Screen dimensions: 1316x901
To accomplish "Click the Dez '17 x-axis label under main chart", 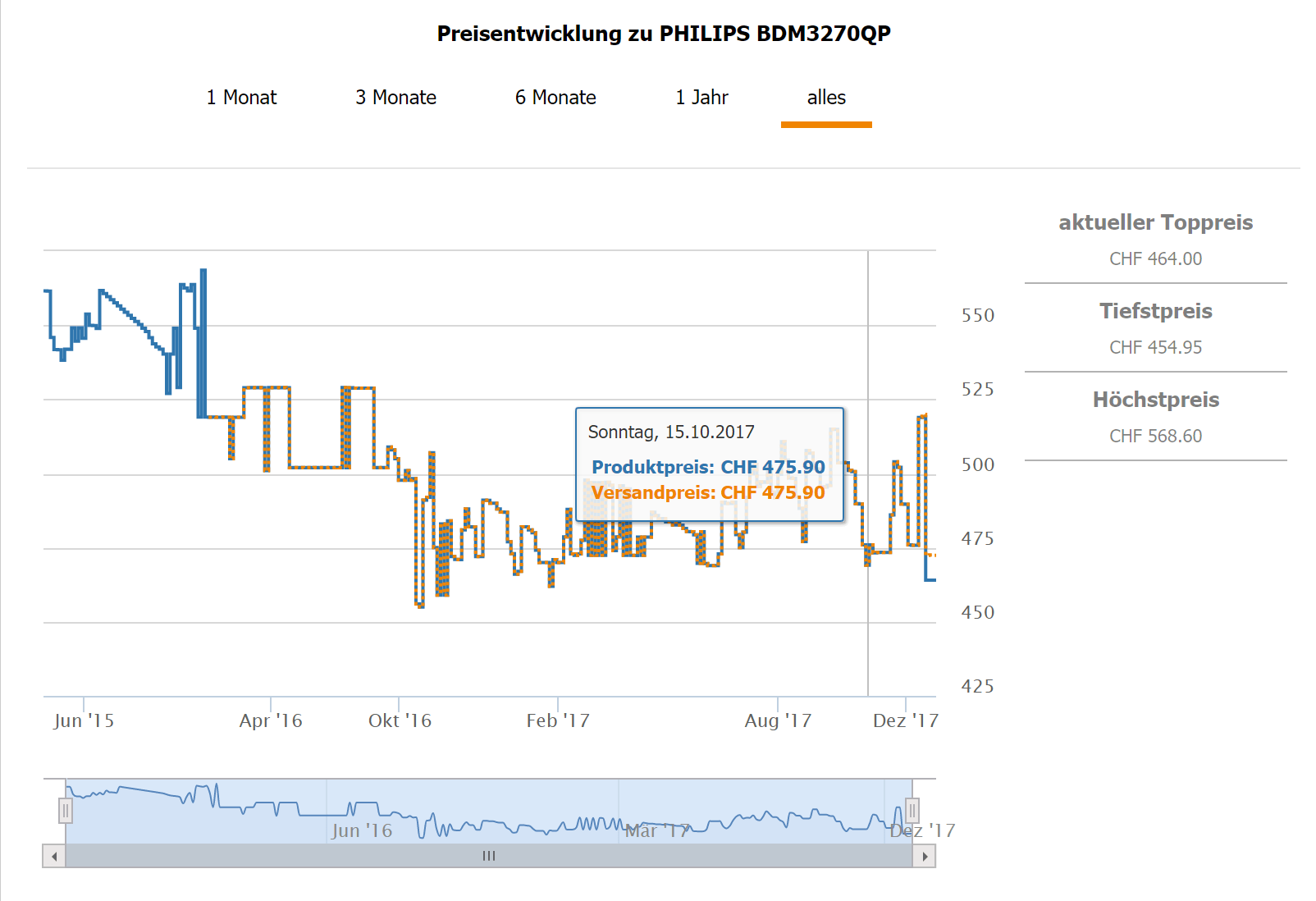I will click(x=906, y=720).
